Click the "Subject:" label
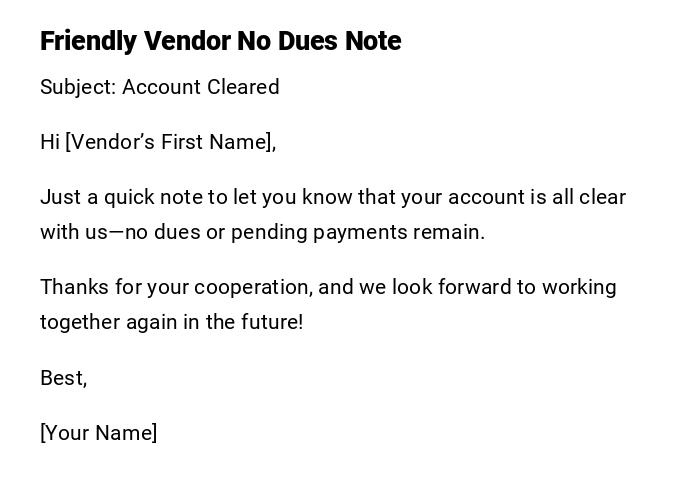Viewport: 700px width, 495px height. [x=78, y=87]
